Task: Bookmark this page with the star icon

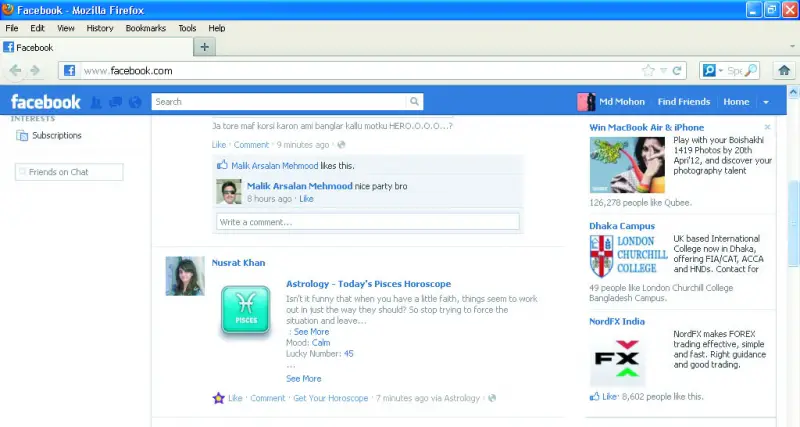Action: point(648,70)
